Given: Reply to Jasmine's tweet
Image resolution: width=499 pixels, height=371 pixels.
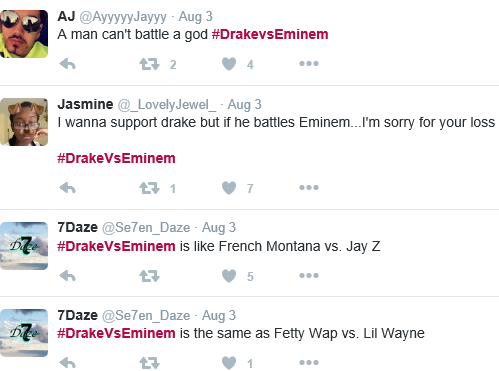Looking at the screenshot, I should (68, 188).
